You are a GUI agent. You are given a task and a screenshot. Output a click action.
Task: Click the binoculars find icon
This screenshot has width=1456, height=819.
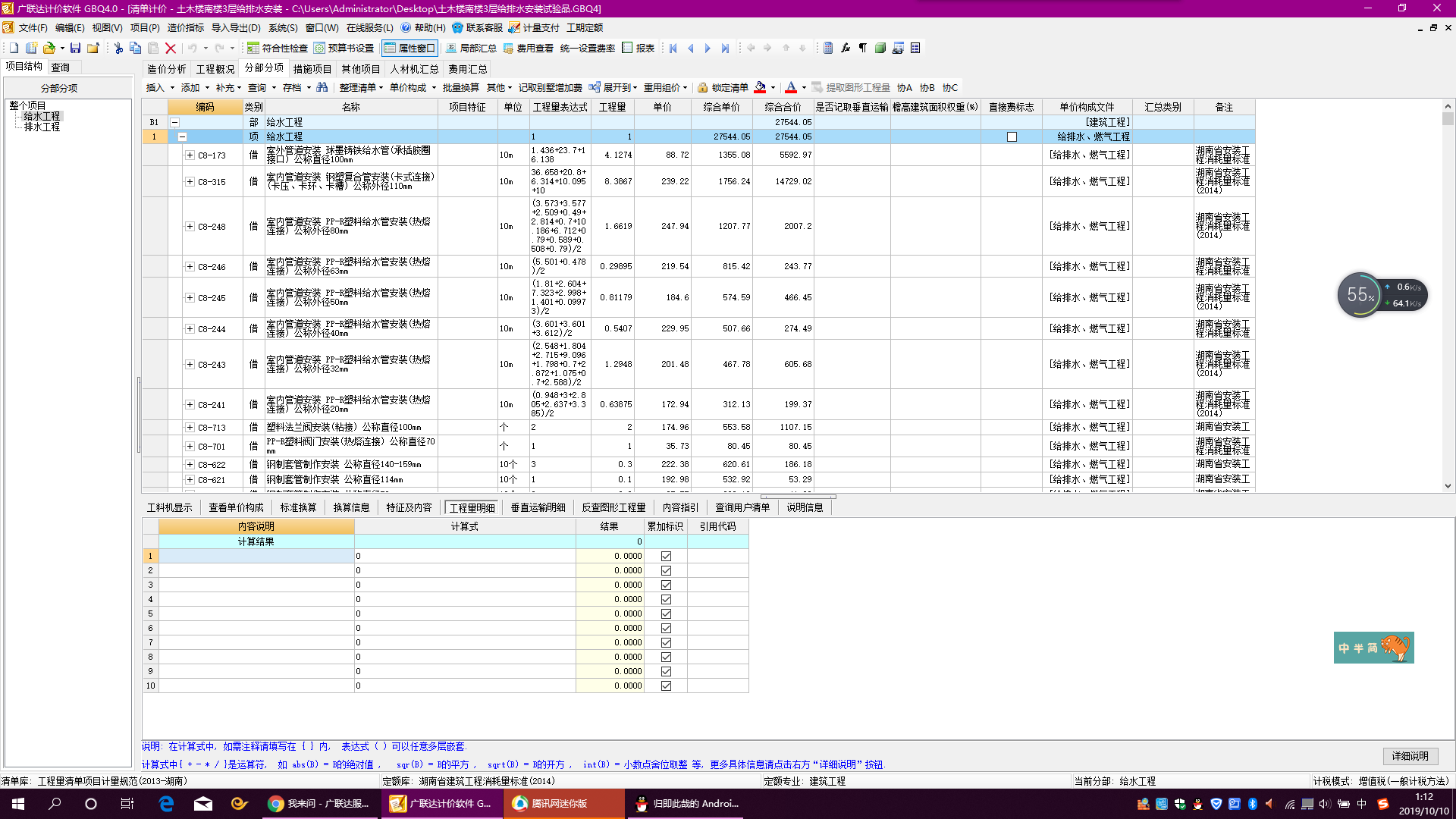pyautogui.click(x=322, y=87)
